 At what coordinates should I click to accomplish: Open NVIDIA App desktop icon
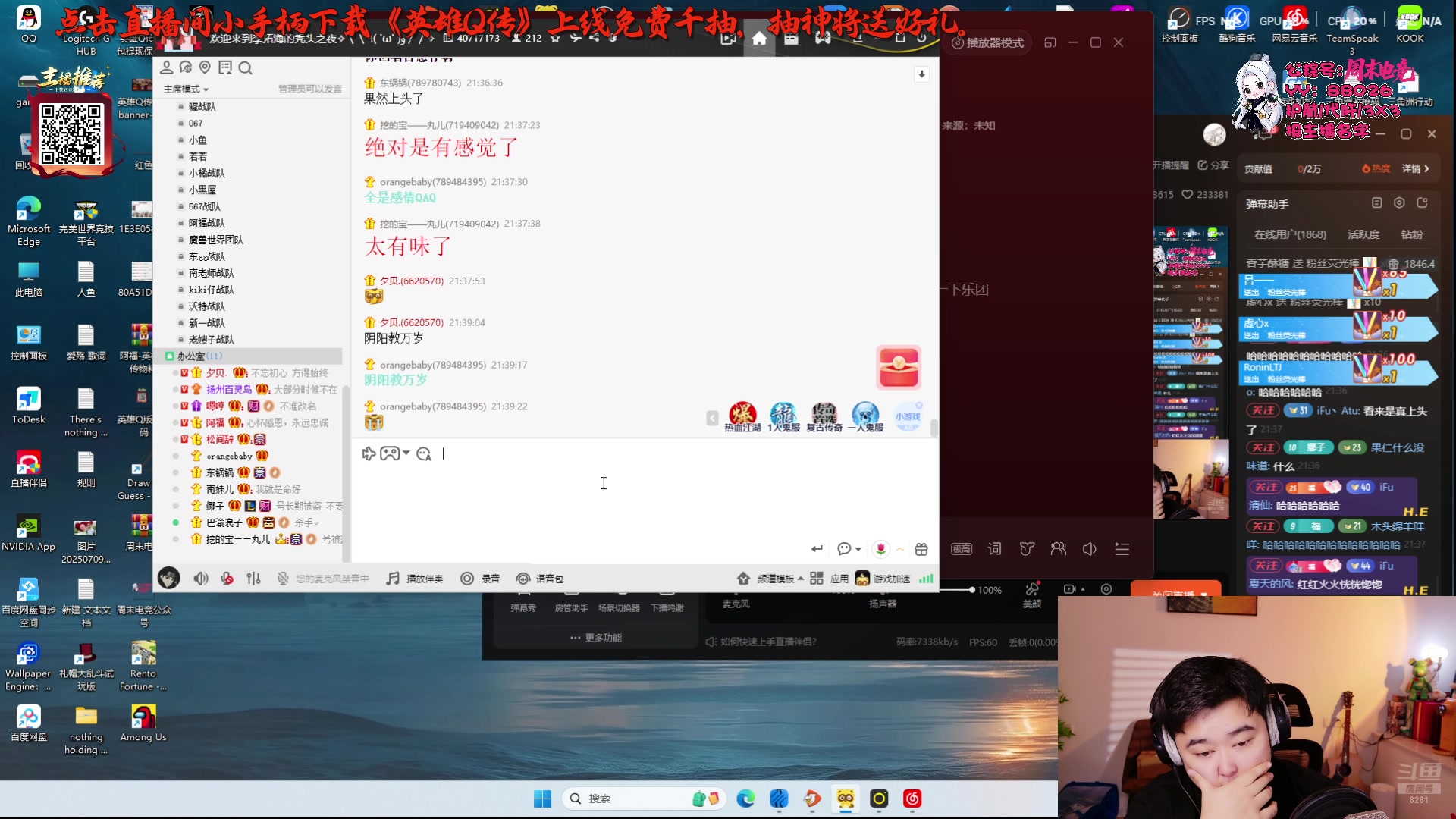click(x=28, y=532)
